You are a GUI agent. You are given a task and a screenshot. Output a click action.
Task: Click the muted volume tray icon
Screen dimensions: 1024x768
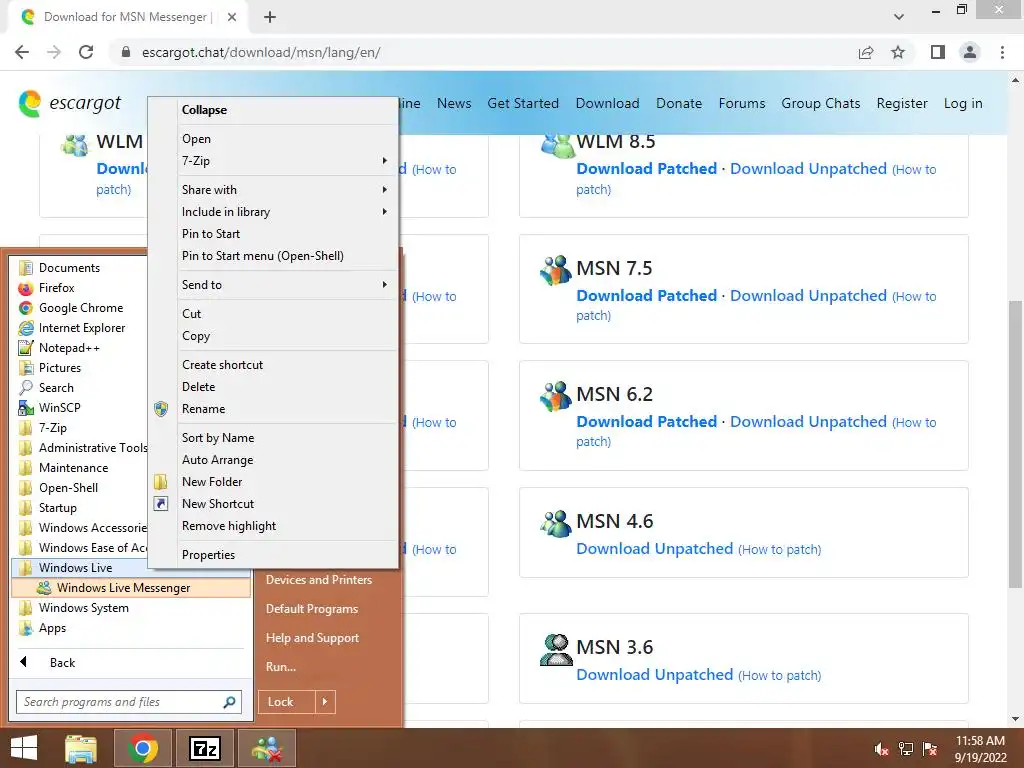click(x=882, y=749)
